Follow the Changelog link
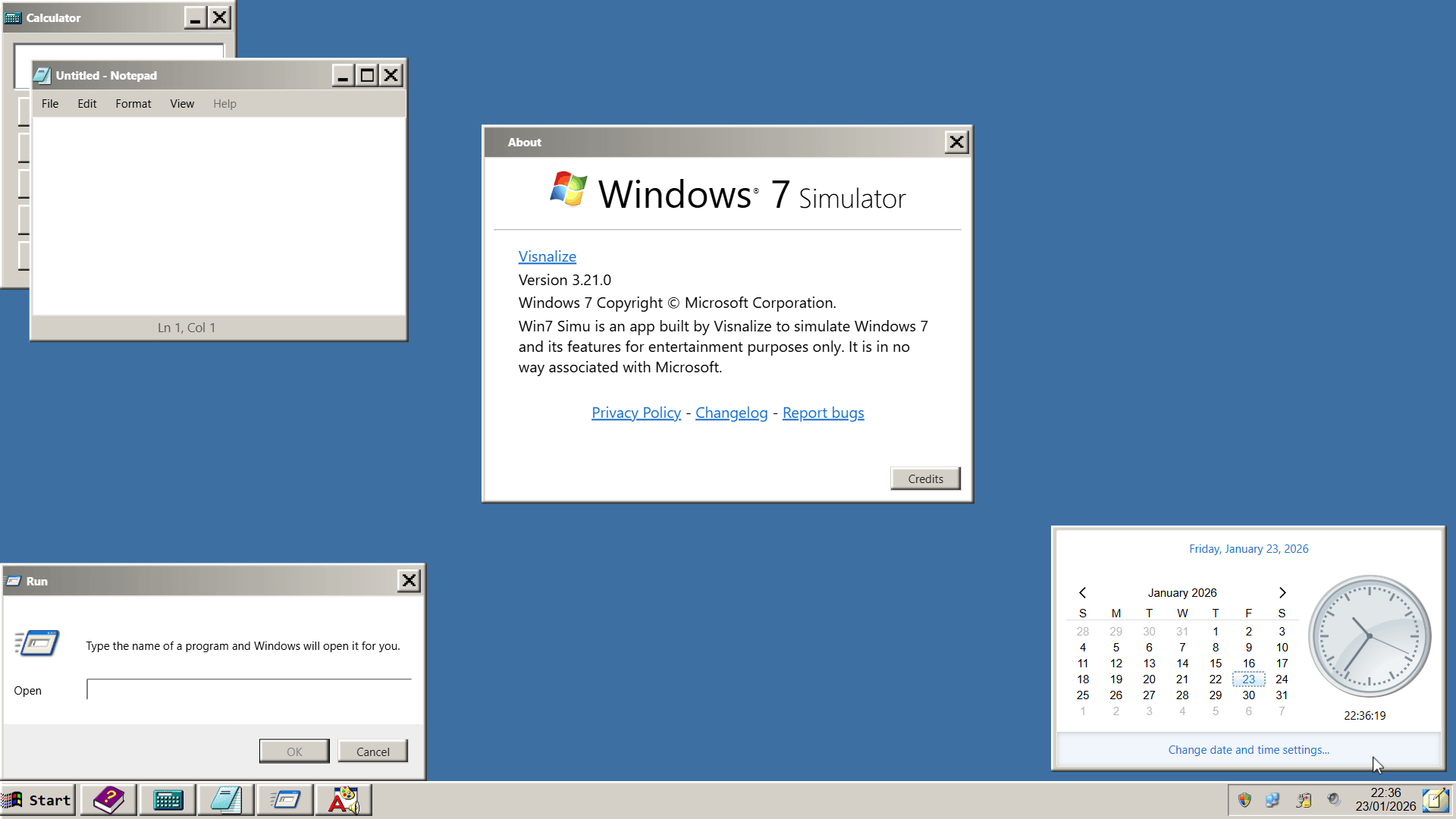 click(731, 413)
